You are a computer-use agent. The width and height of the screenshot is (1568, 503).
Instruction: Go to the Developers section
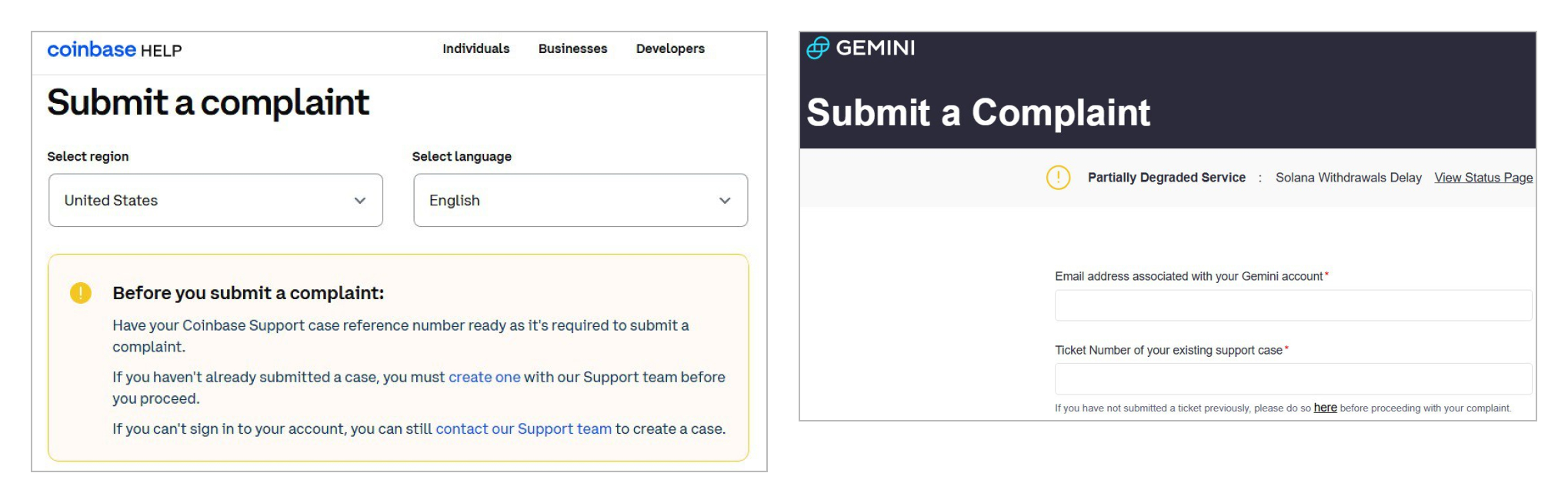point(670,48)
